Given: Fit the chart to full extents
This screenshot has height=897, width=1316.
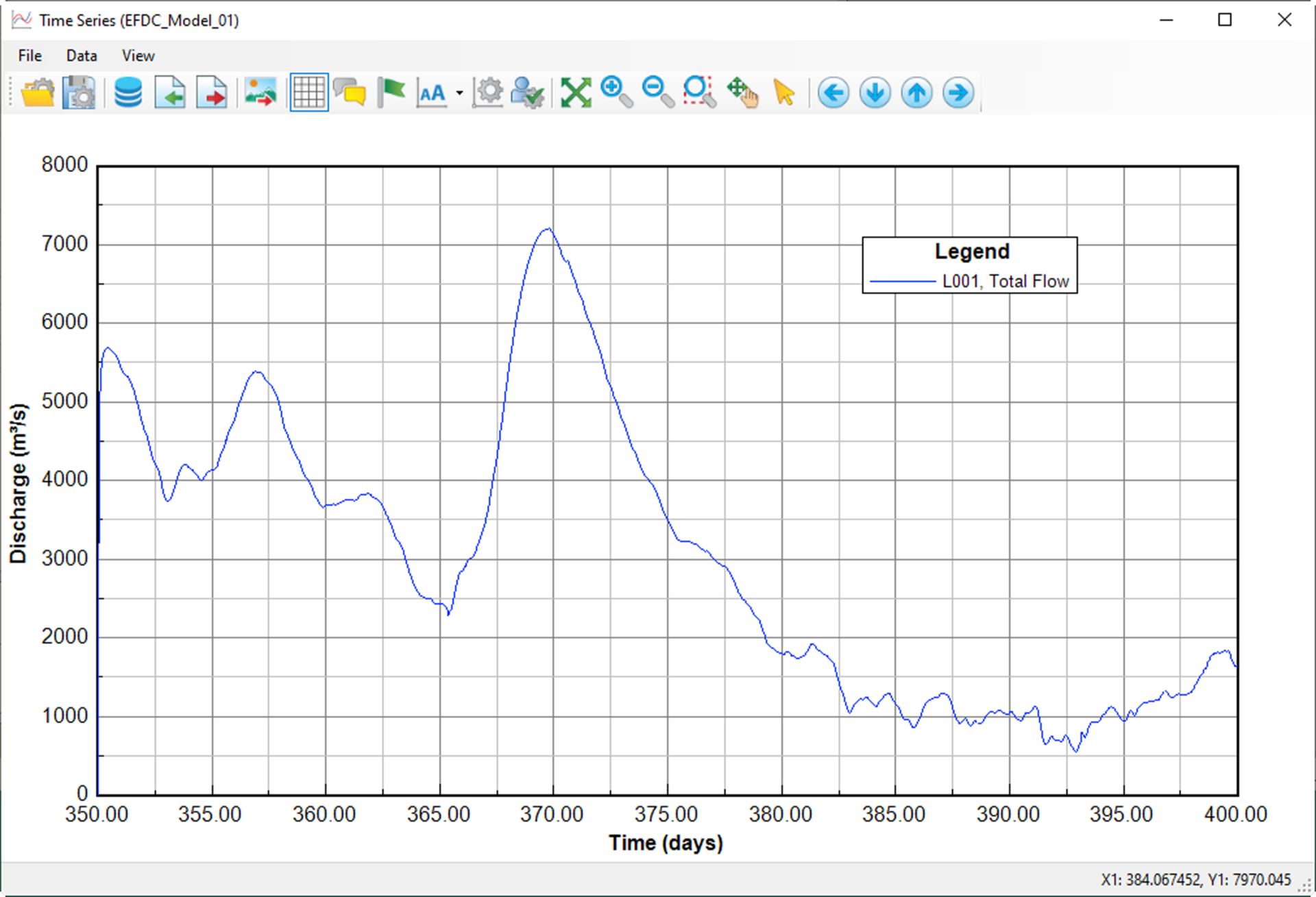Looking at the screenshot, I should (576, 93).
